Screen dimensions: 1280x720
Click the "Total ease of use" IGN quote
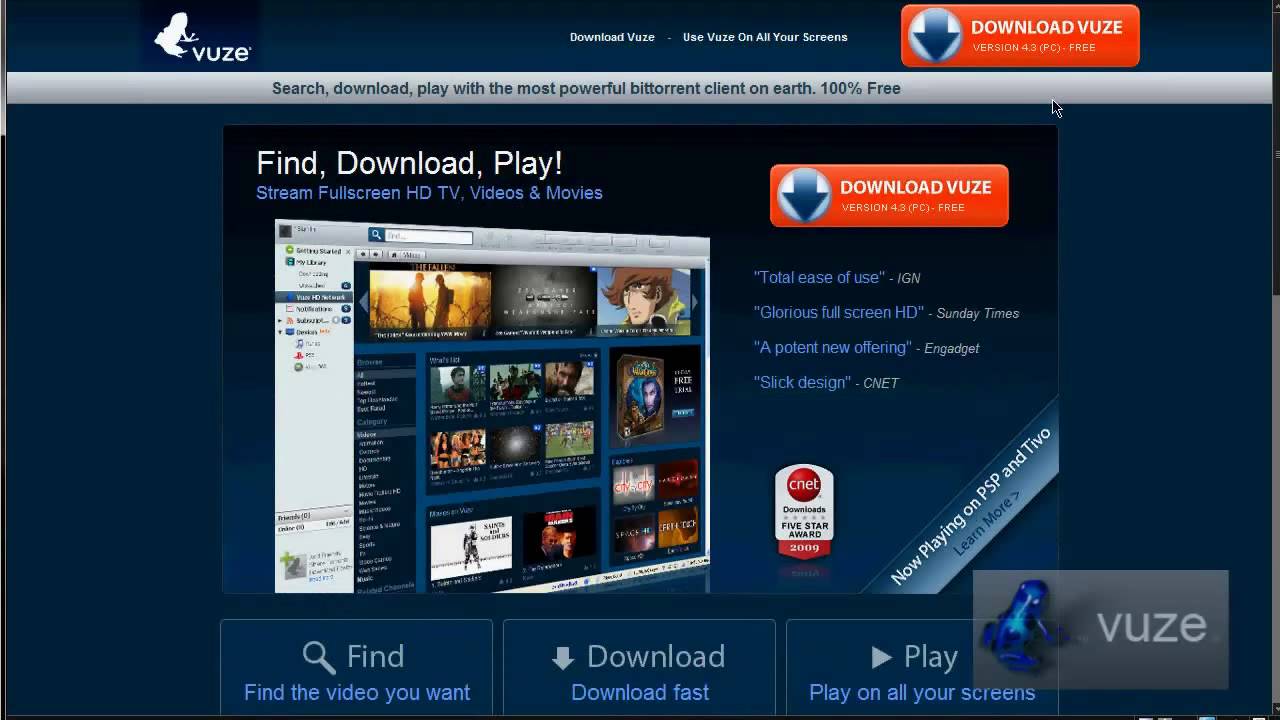click(837, 278)
